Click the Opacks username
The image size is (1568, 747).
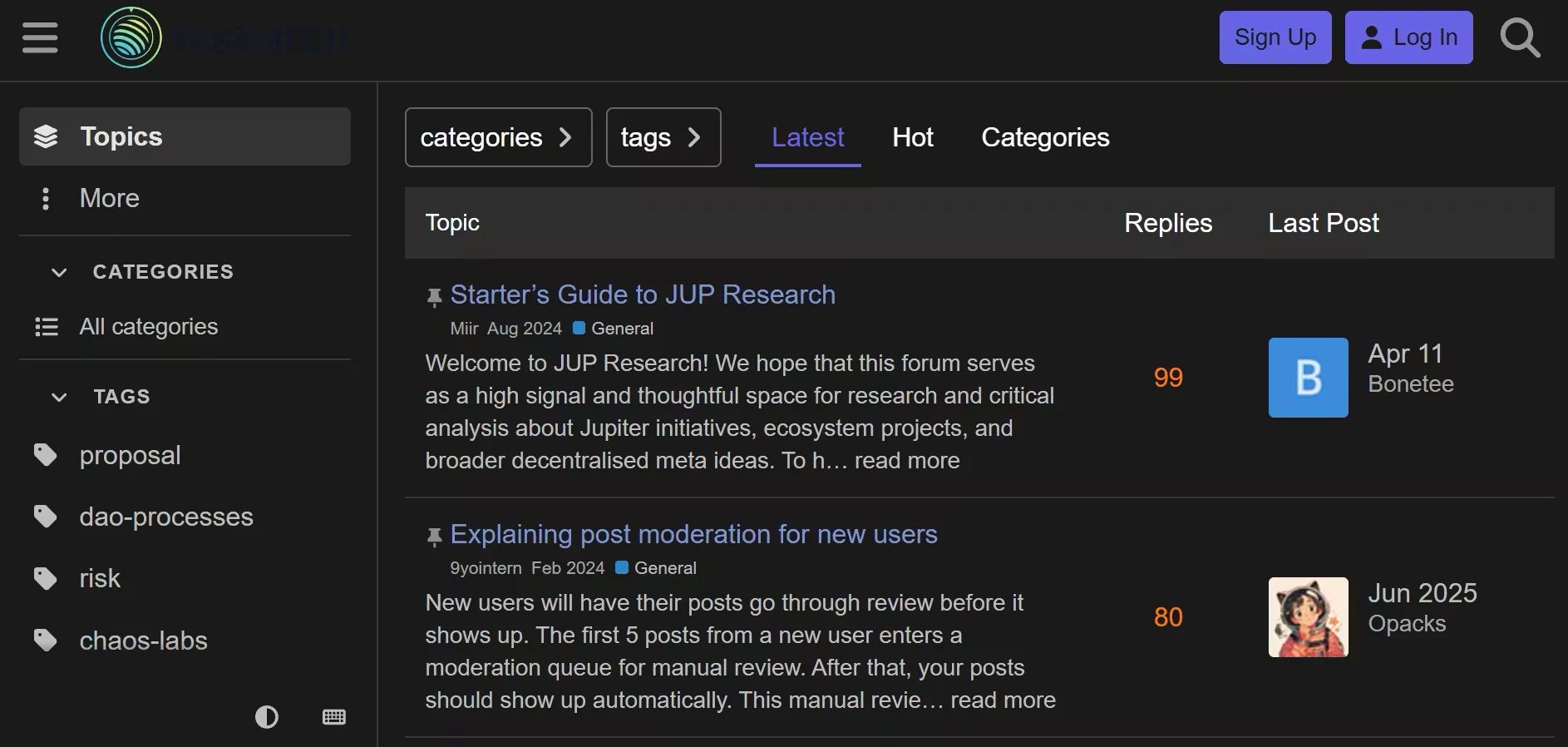(x=1407, y=624)
